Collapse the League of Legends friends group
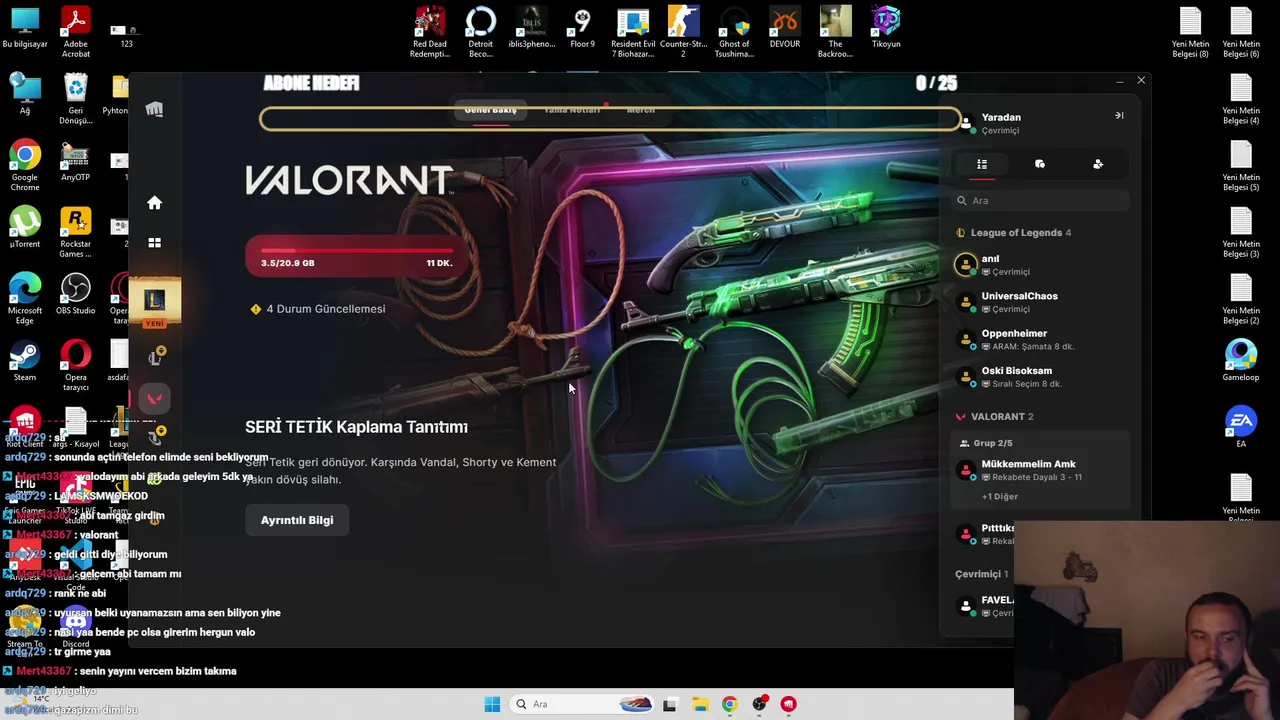Screen dimensions: 1280x720 tap(1014, 233)
